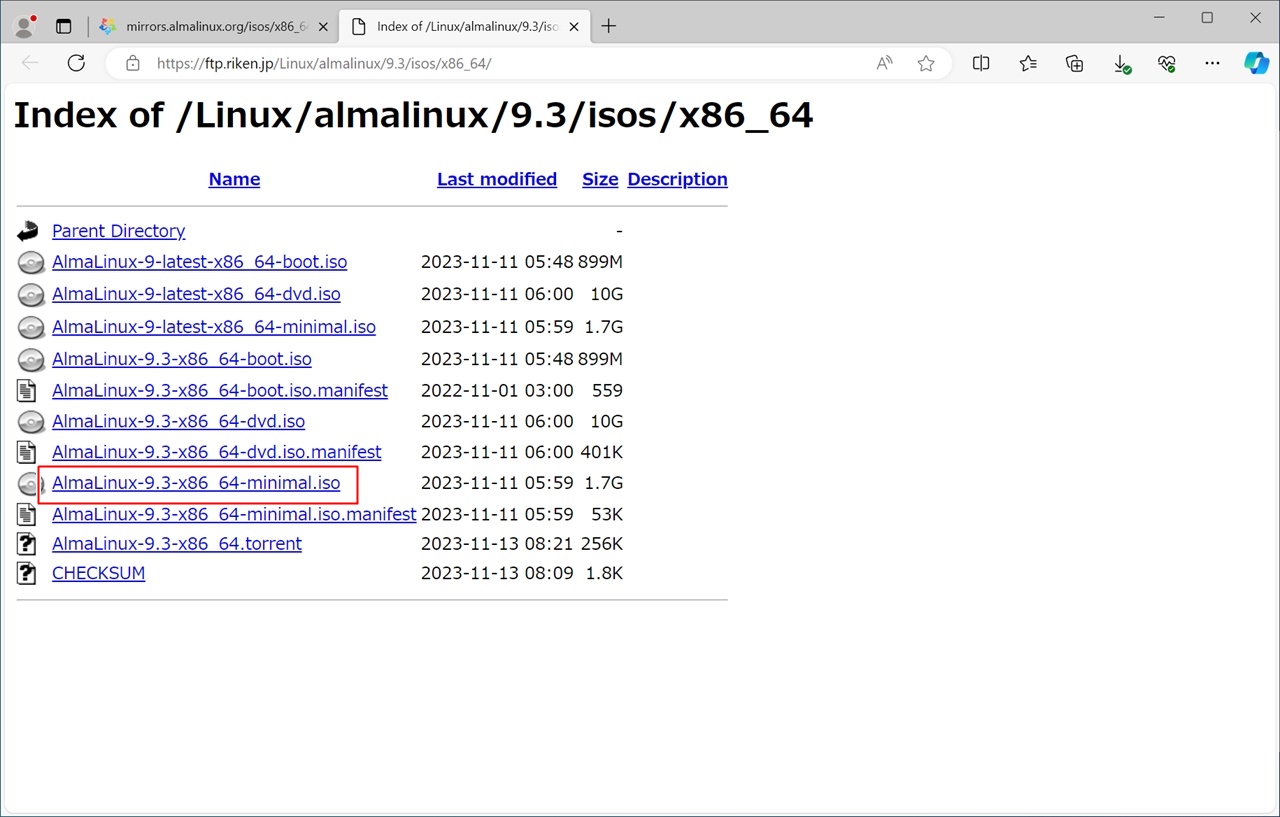This screenshot has height=817, width=1280.
Task: Open the Downloads icon
Action: point(1121,63)
